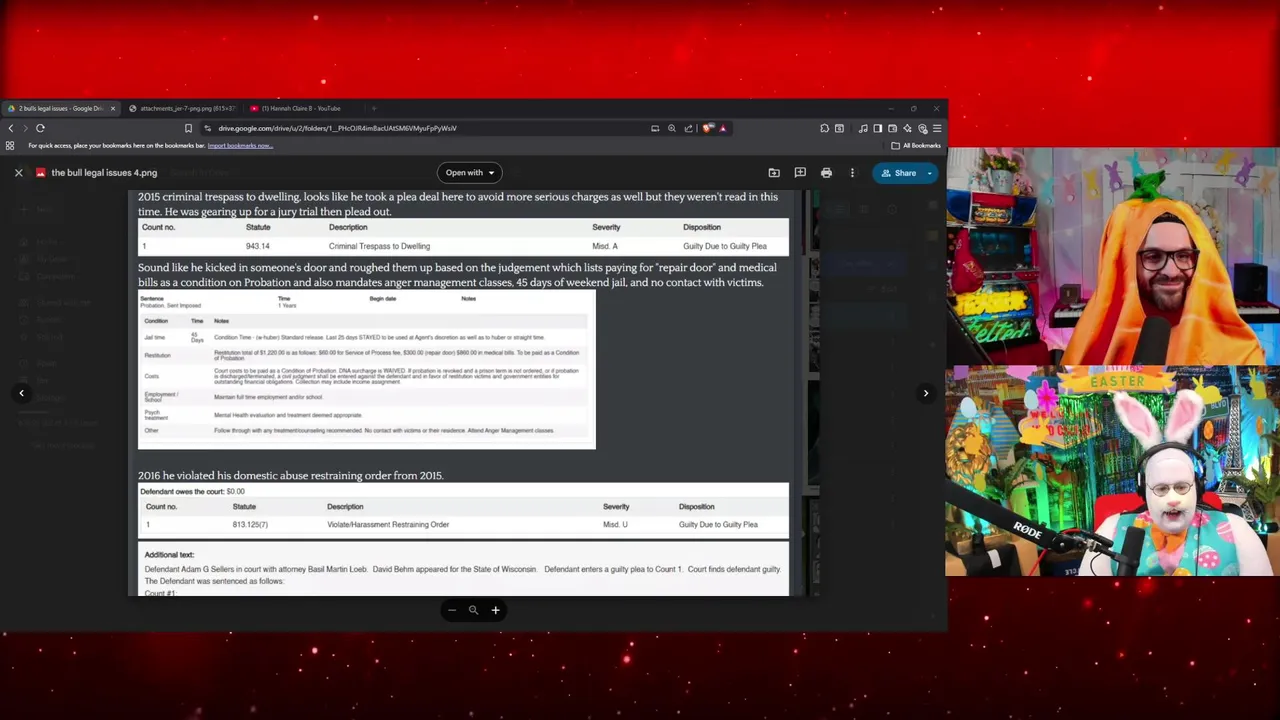Open the install-app icon in address bar
The width and height of the screenshot is (1280, 720).
click(x=655, y=128)
